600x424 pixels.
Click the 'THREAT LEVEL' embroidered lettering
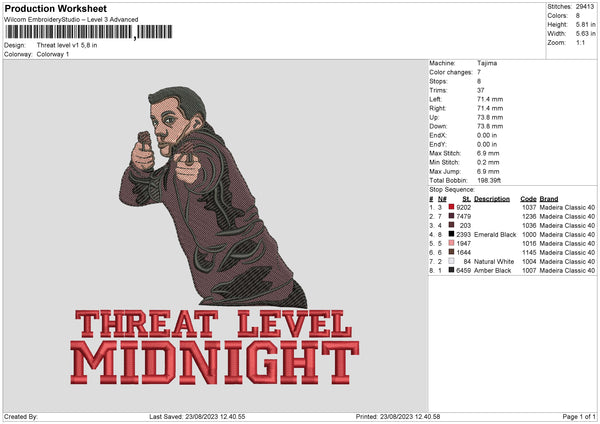pos(213,324)
